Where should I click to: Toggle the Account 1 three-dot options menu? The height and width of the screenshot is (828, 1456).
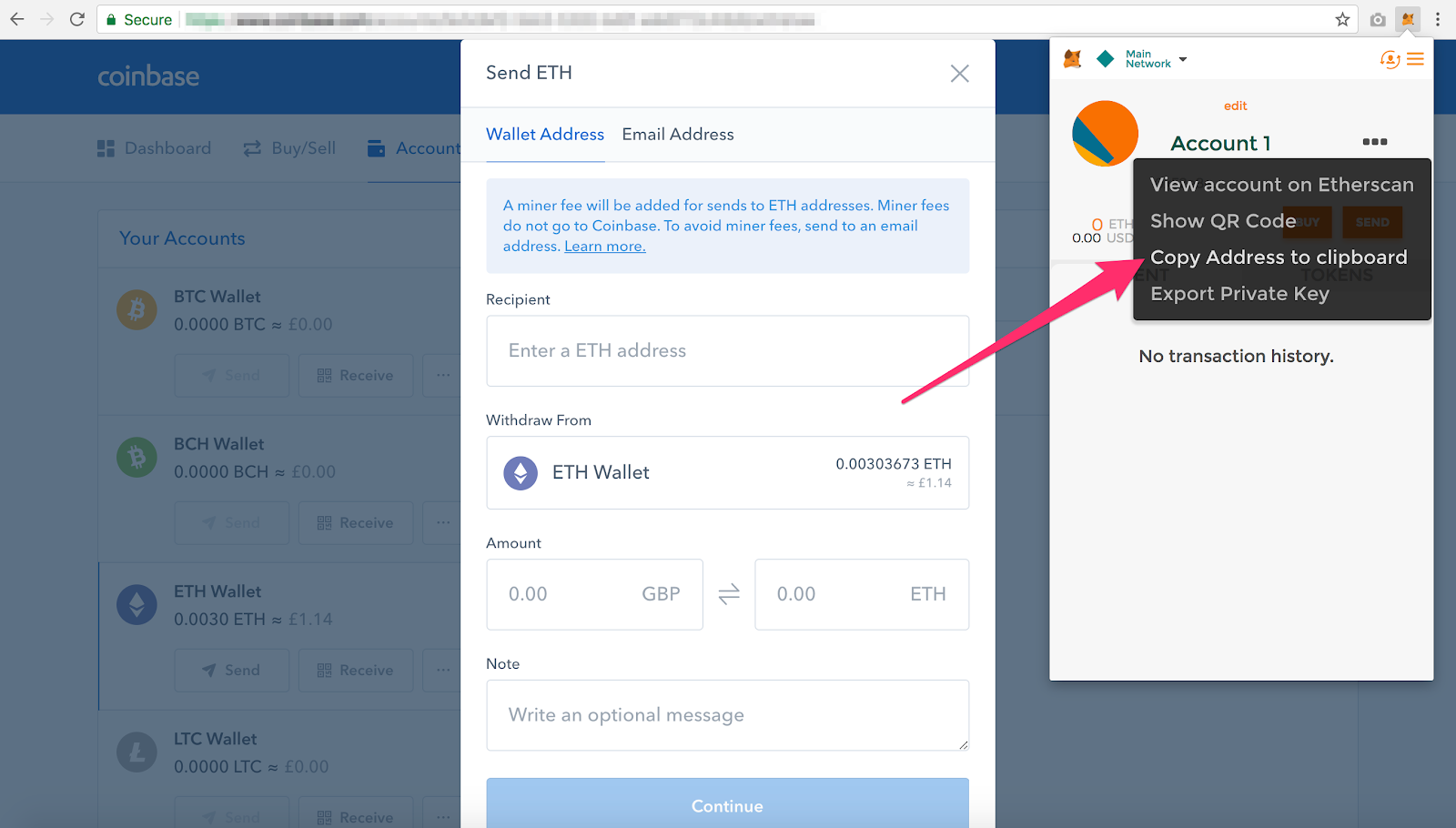[1375, 142]
